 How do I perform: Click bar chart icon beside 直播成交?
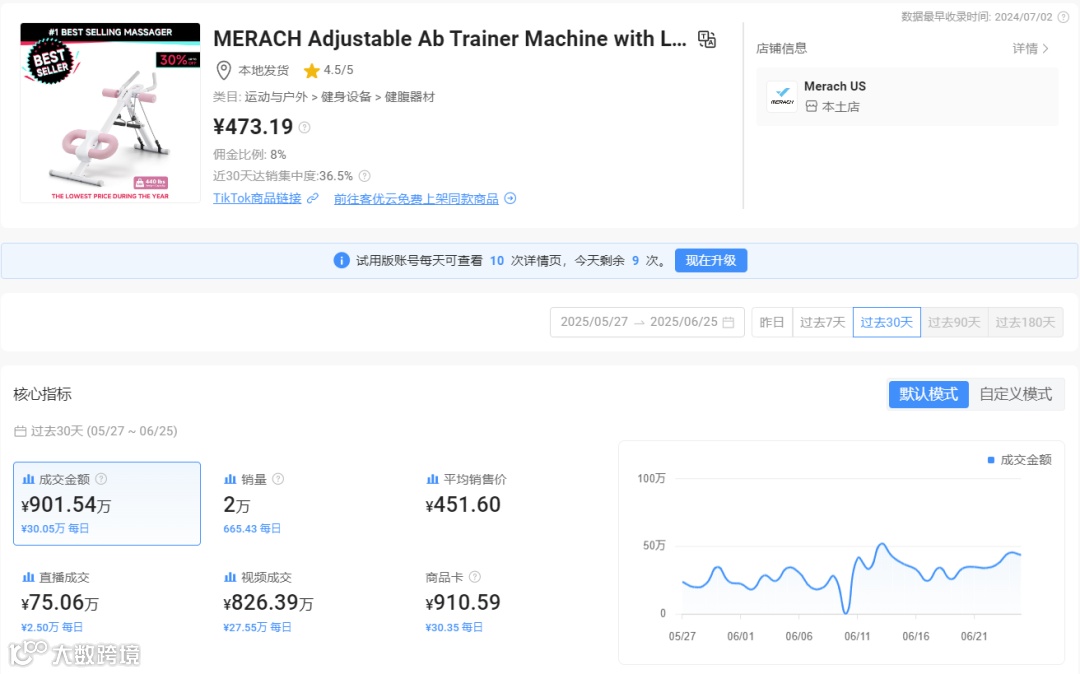[28, 578]
